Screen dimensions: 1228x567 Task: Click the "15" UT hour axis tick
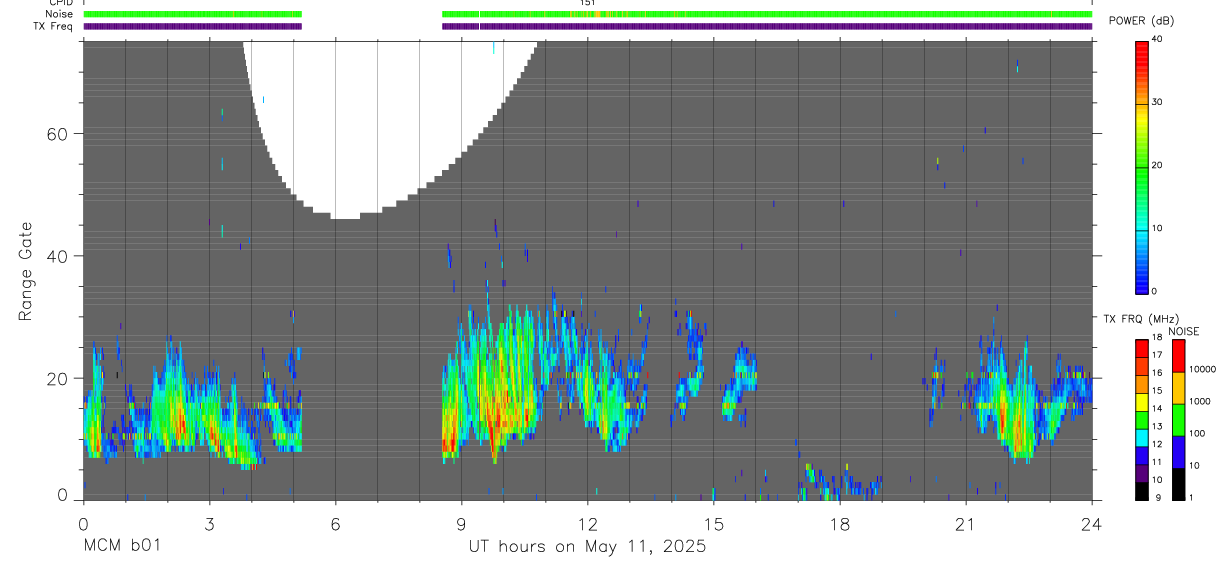[713, 523]
